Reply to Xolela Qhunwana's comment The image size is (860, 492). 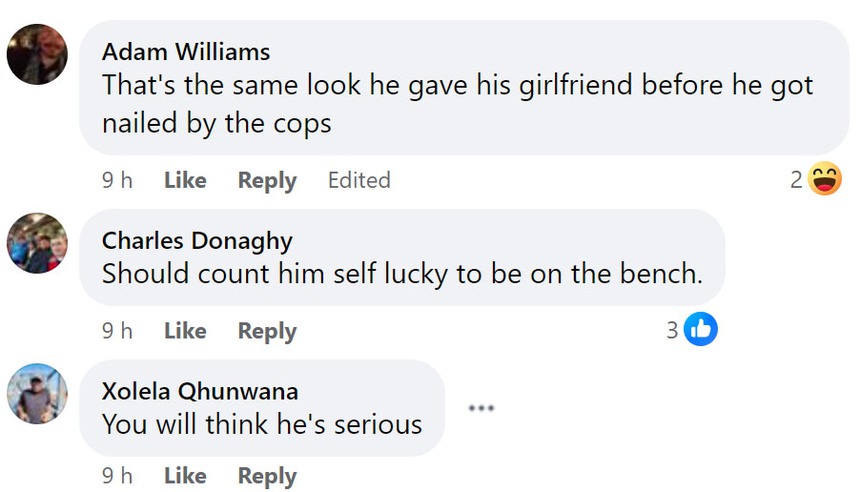click(x=267, y=476)
